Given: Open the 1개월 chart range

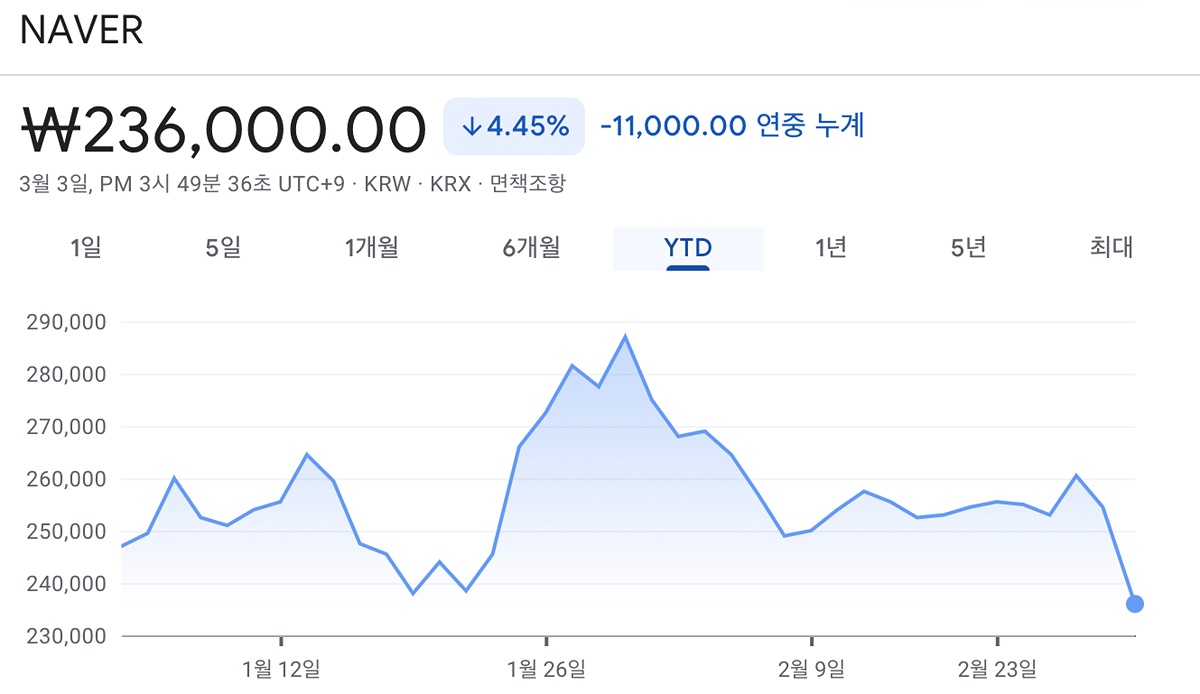Looking at the screenshot, I should 371,248.
